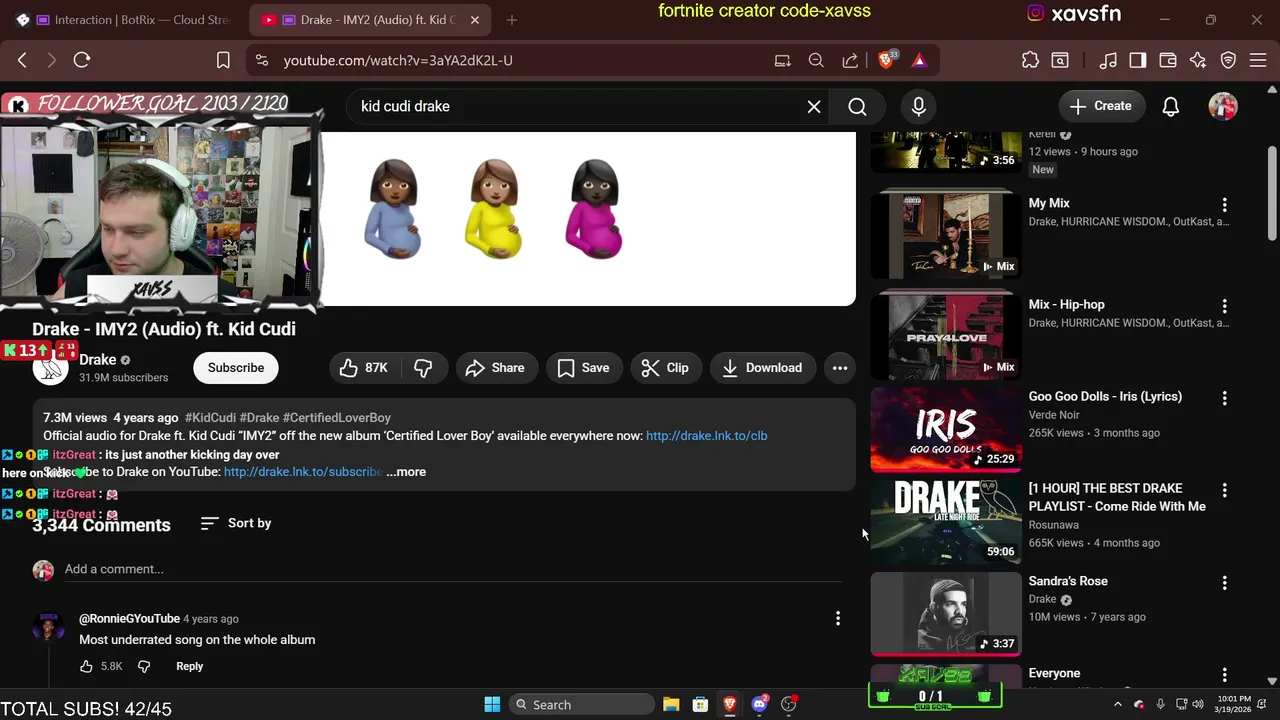Show hidden system tray icons

(x=1116, y=704)
